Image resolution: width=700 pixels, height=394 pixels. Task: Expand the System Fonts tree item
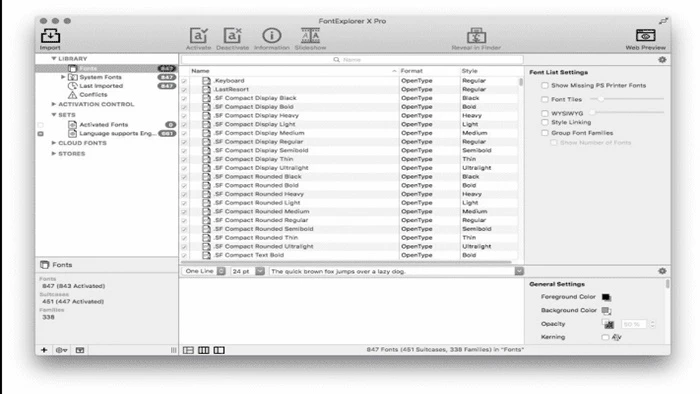(x=63, y=77)
